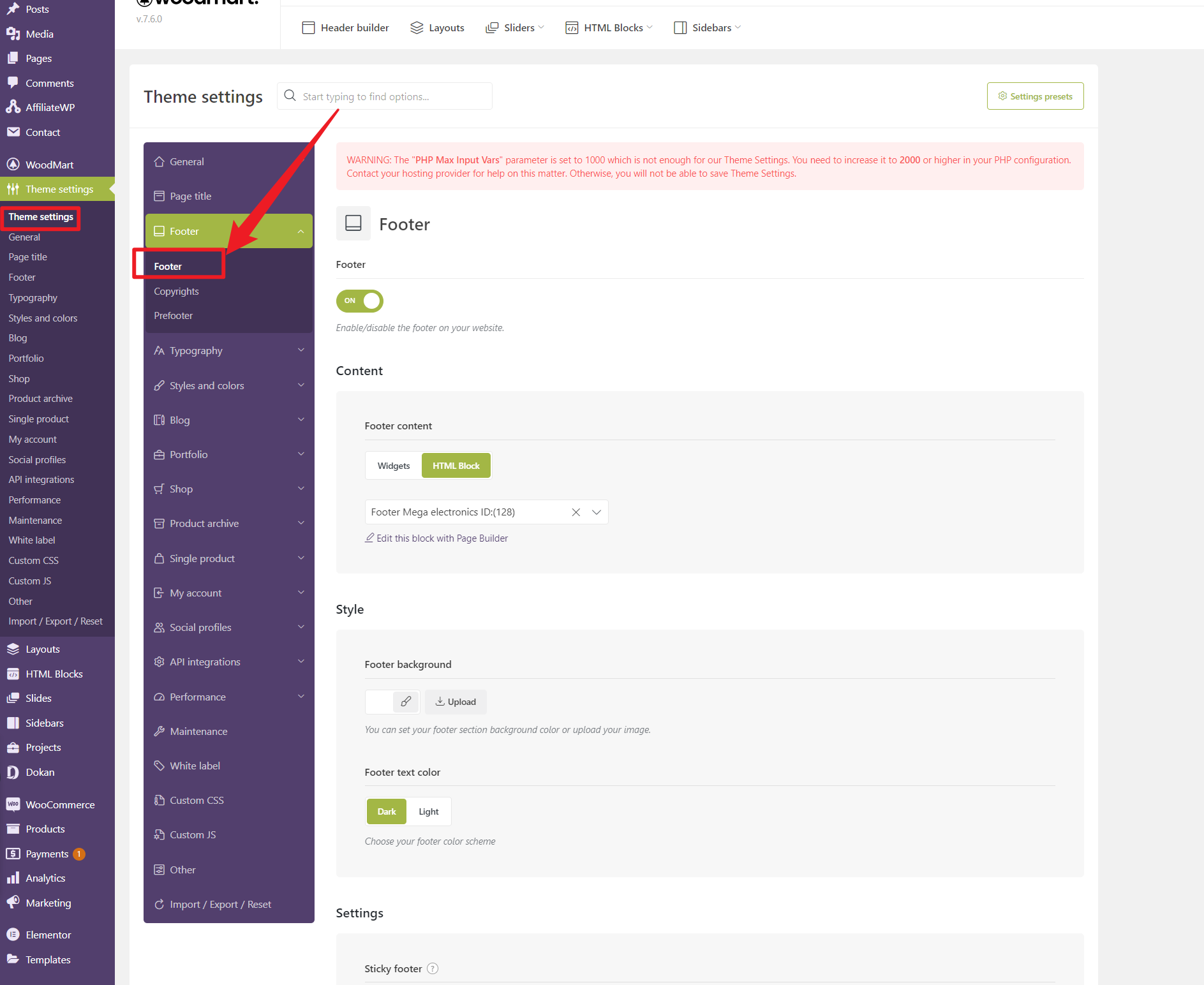
Task: Select Widgets as footer content
Action: (x=394, y=466)
